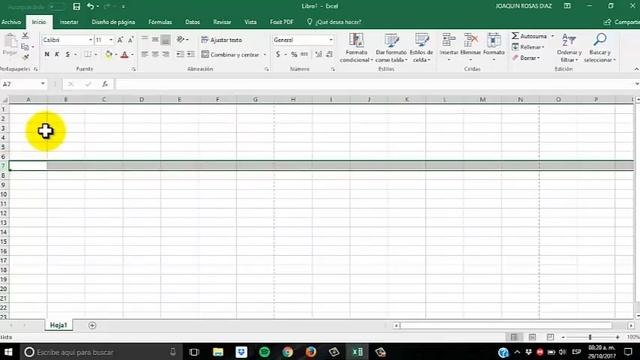Switch to the Datos tab
Viewport: 640px width, 360px height.
click(x=192, y=22)
